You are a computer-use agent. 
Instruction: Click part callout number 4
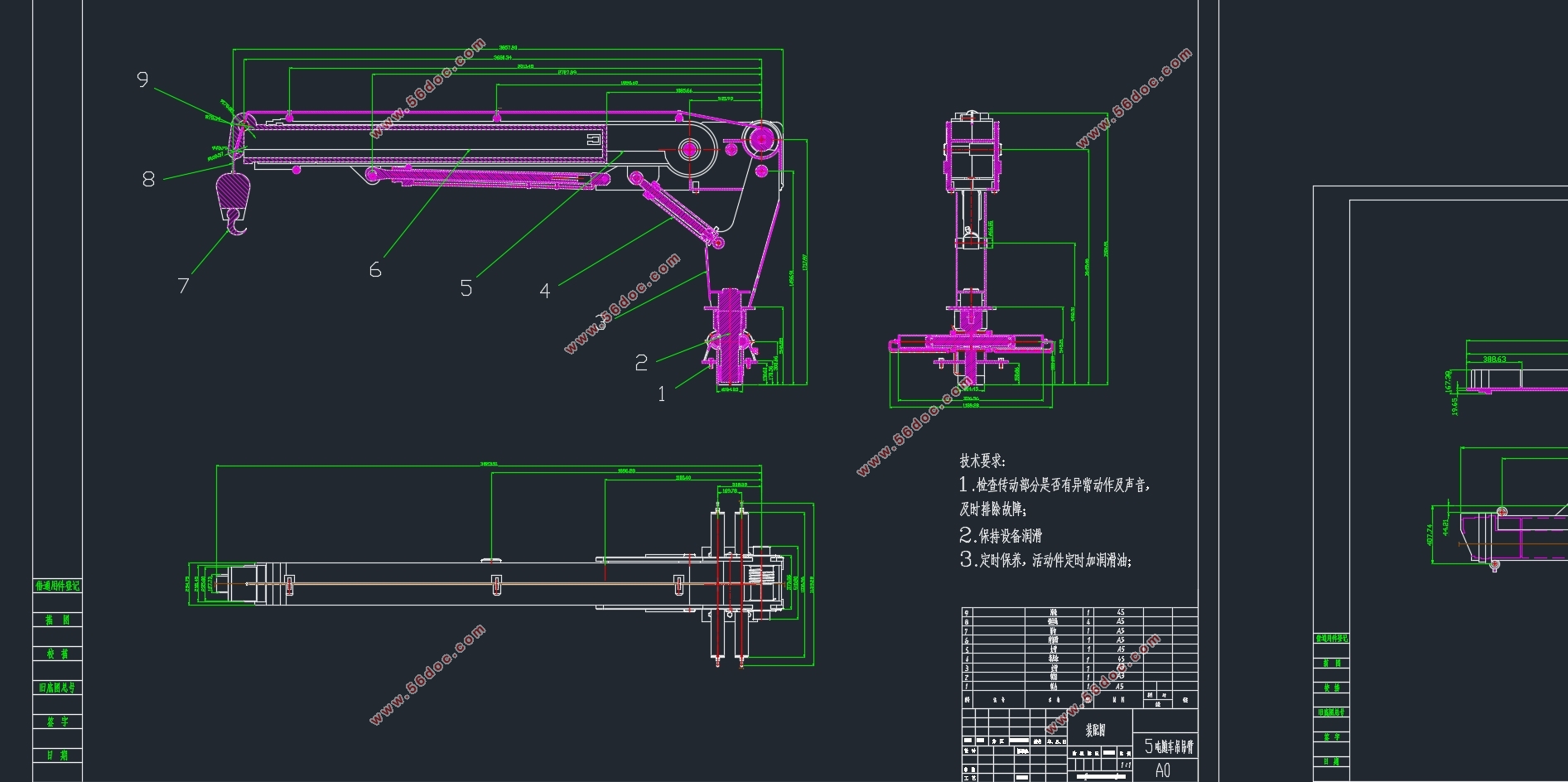[x=544, y=291]
